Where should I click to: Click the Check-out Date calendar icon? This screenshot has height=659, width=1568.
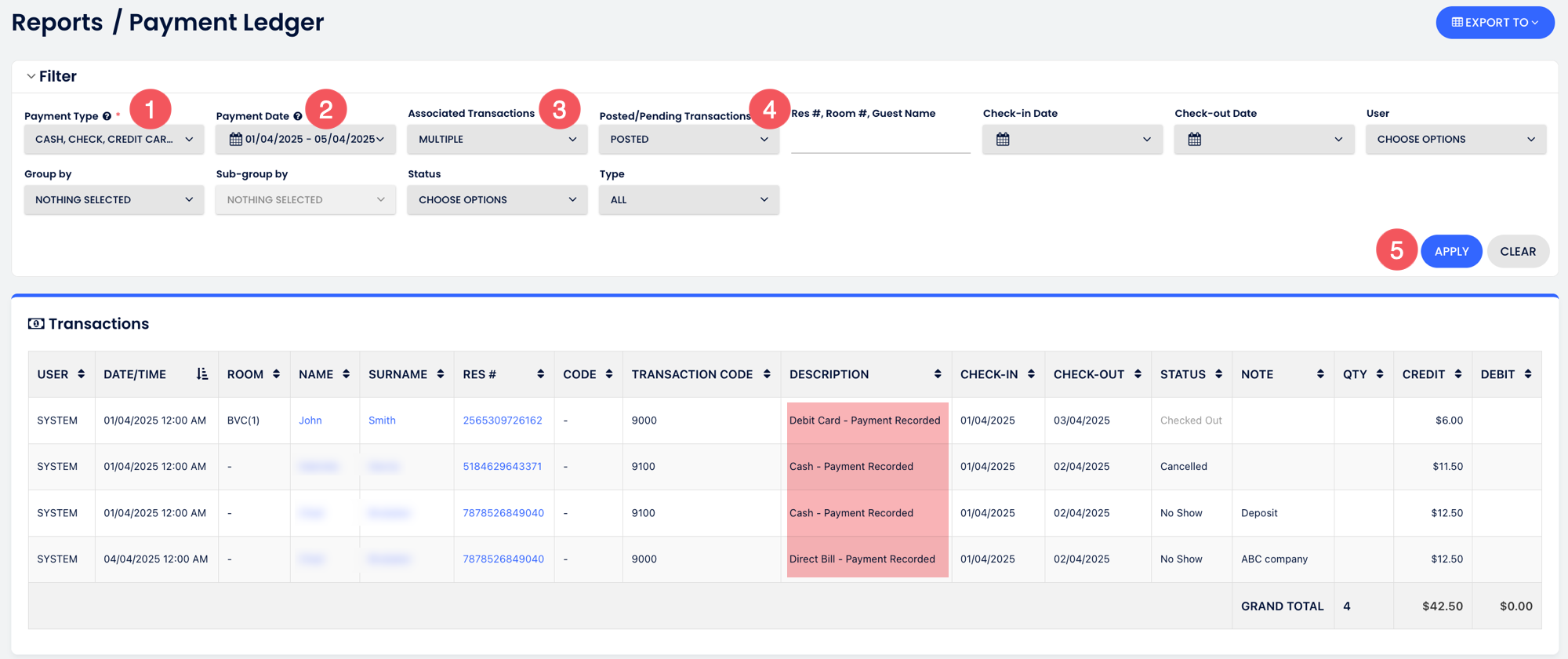1194,140
